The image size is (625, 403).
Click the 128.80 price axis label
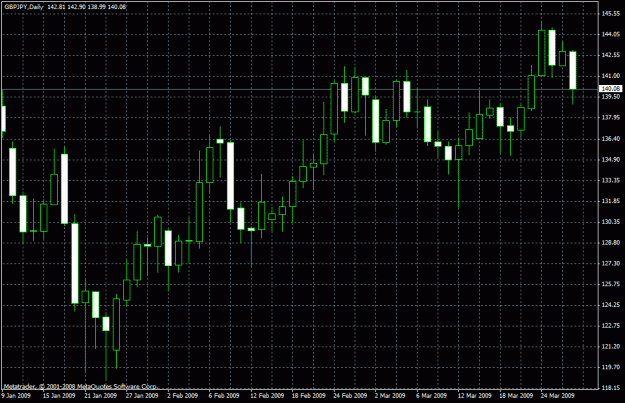[611, 242]
